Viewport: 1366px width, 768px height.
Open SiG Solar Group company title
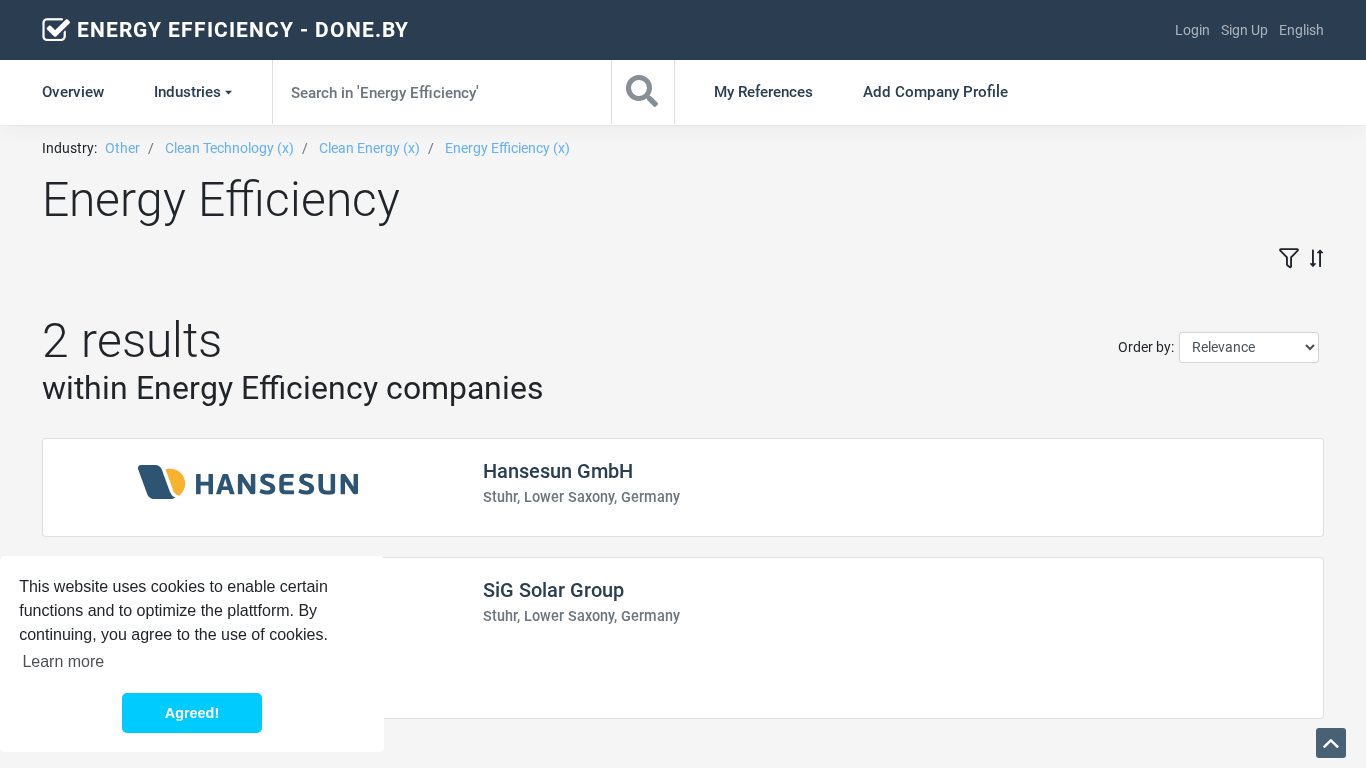pos(553,590)
